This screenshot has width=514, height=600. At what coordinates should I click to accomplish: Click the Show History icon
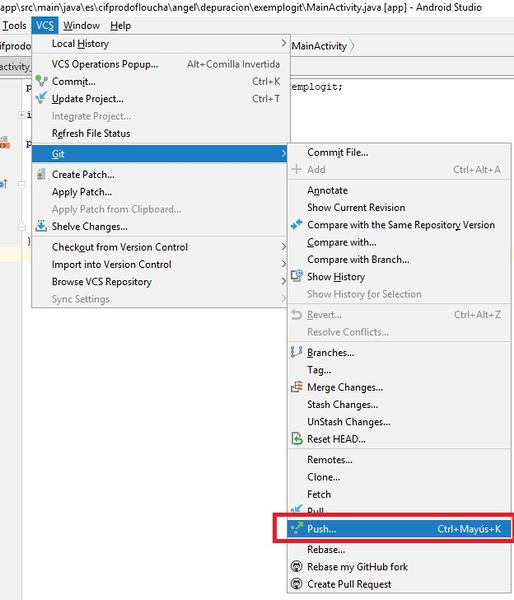pos(297,276)
